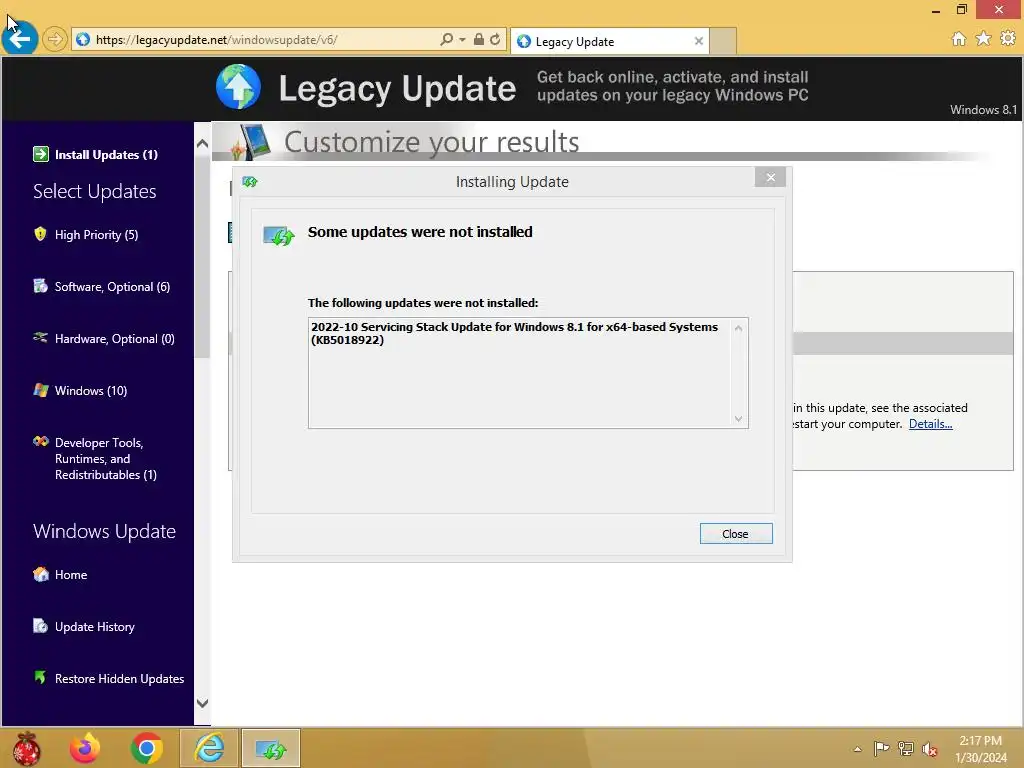1024x768 pixels.
Task: Click the Legacy Update globe logo
Action: [x=238, y=87]
